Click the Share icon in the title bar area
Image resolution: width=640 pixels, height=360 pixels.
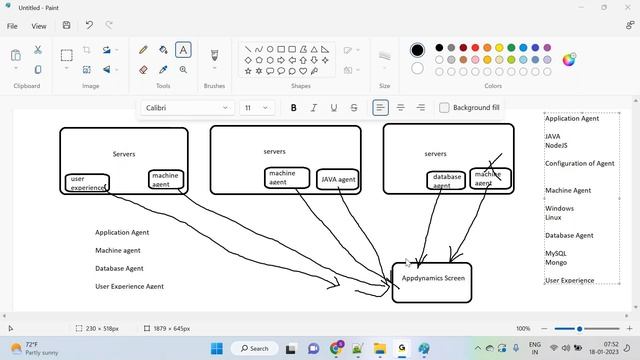click(630, 25)
